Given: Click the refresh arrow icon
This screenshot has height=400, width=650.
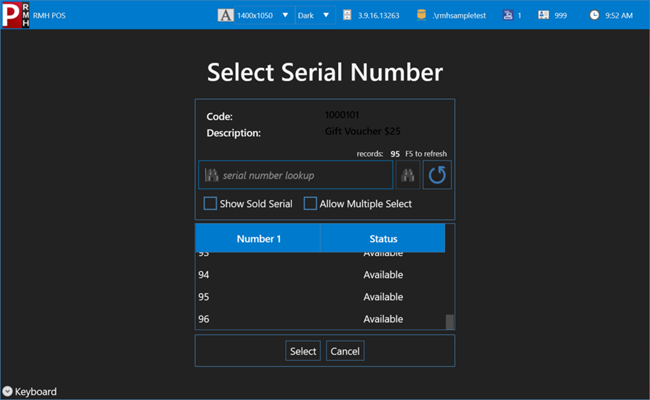Looking at the screenshot, I should [437, 176].
